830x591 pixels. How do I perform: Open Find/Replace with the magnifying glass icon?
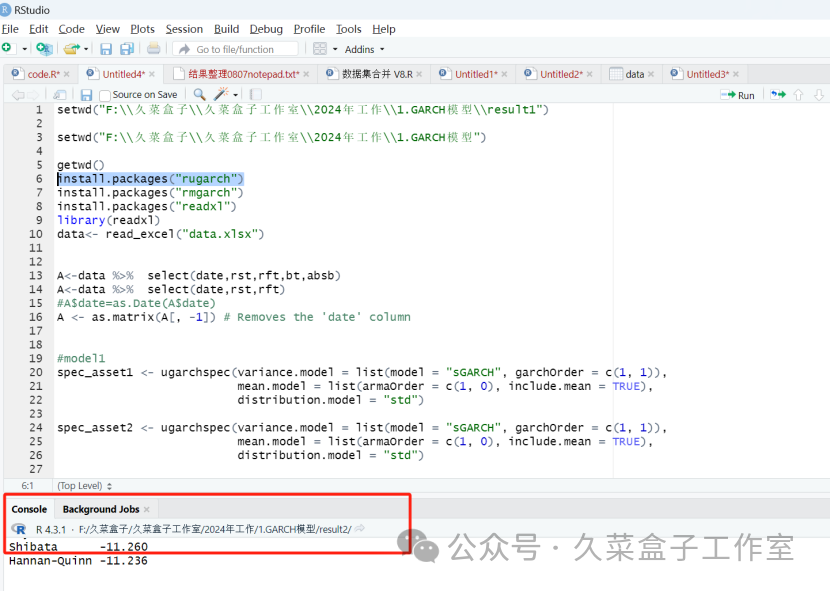(x=199, y=94)
